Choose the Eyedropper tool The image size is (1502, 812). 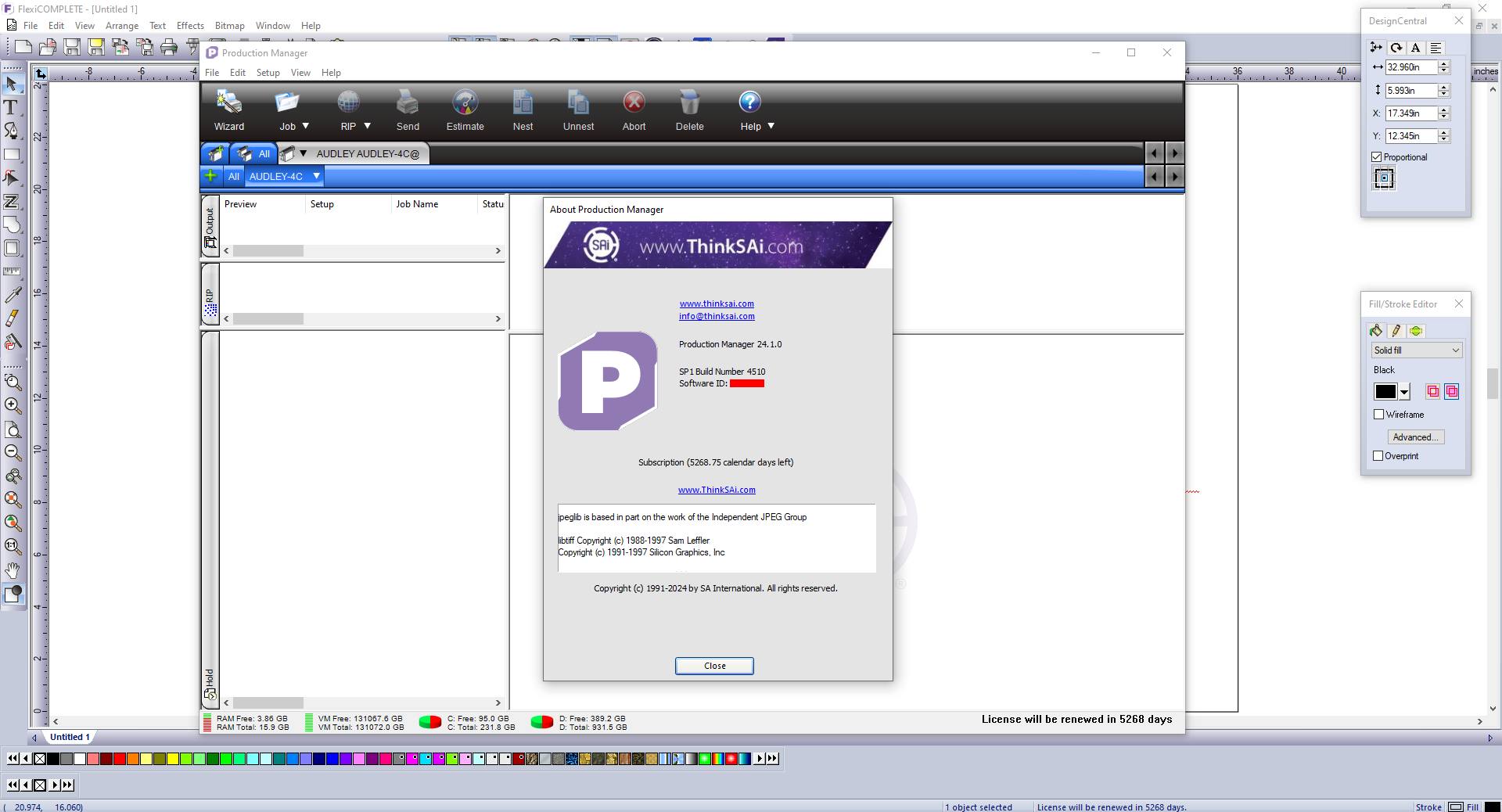pyautogui.click(x=13, y=295)
